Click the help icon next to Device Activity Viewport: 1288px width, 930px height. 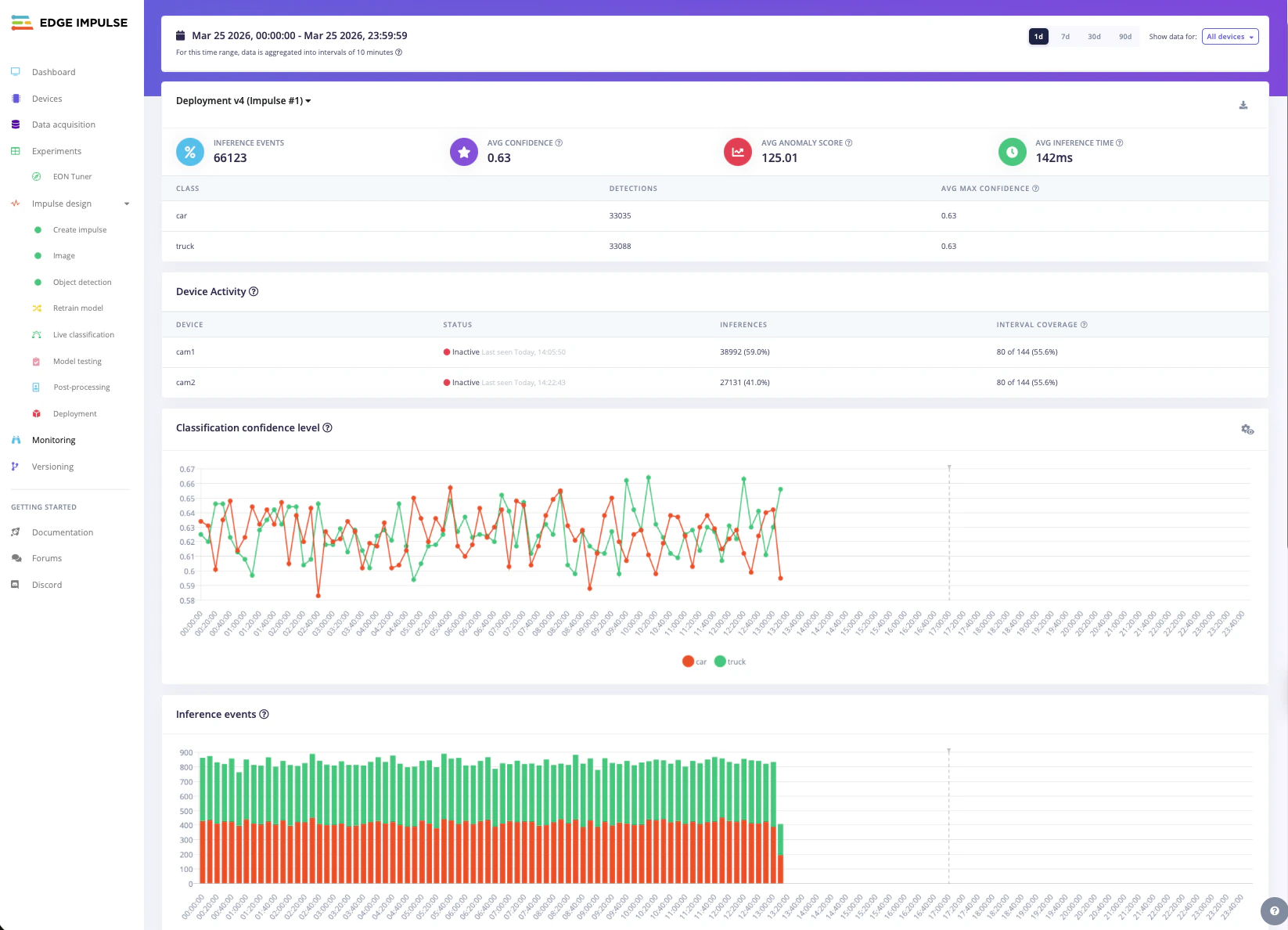[254, 292]
